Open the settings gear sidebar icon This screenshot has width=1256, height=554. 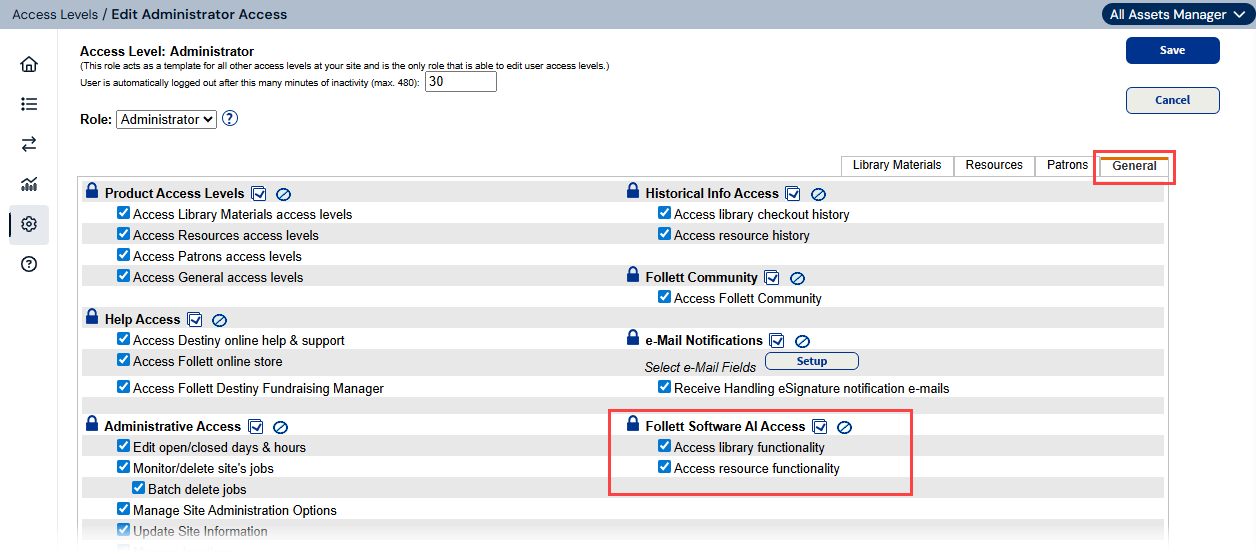pyautogui.click(x=29, y=224)
